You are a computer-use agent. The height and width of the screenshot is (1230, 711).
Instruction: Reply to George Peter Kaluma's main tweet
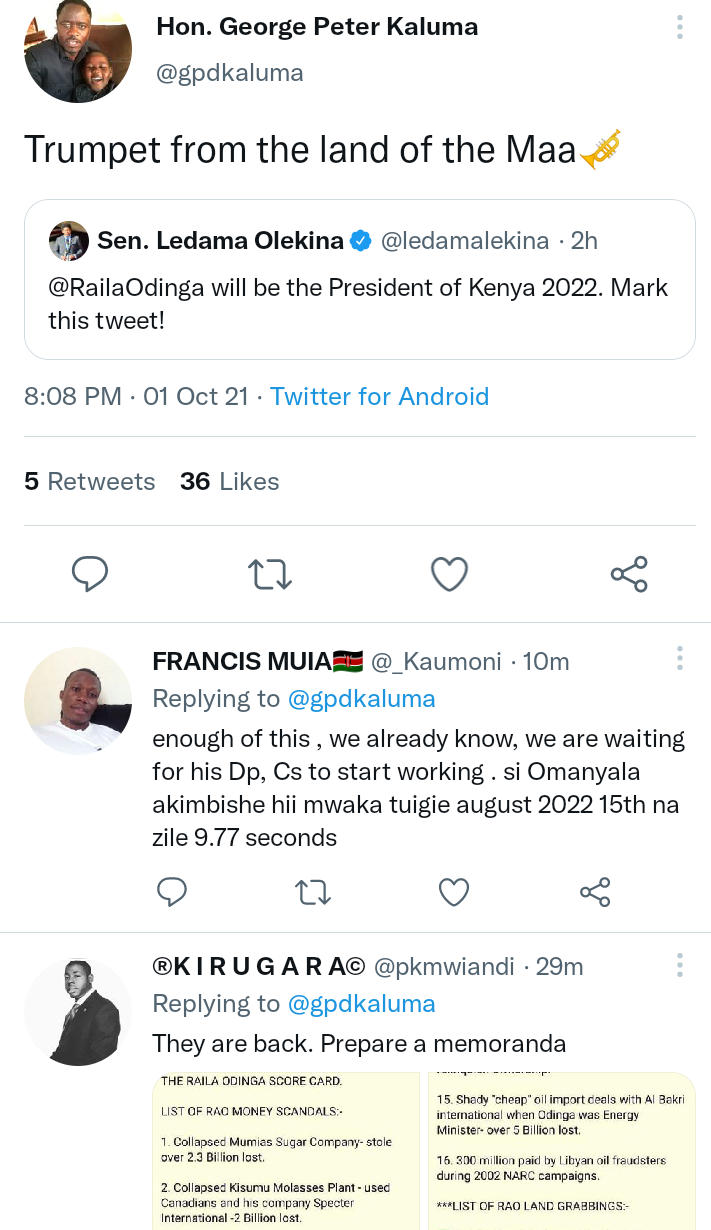90,573
